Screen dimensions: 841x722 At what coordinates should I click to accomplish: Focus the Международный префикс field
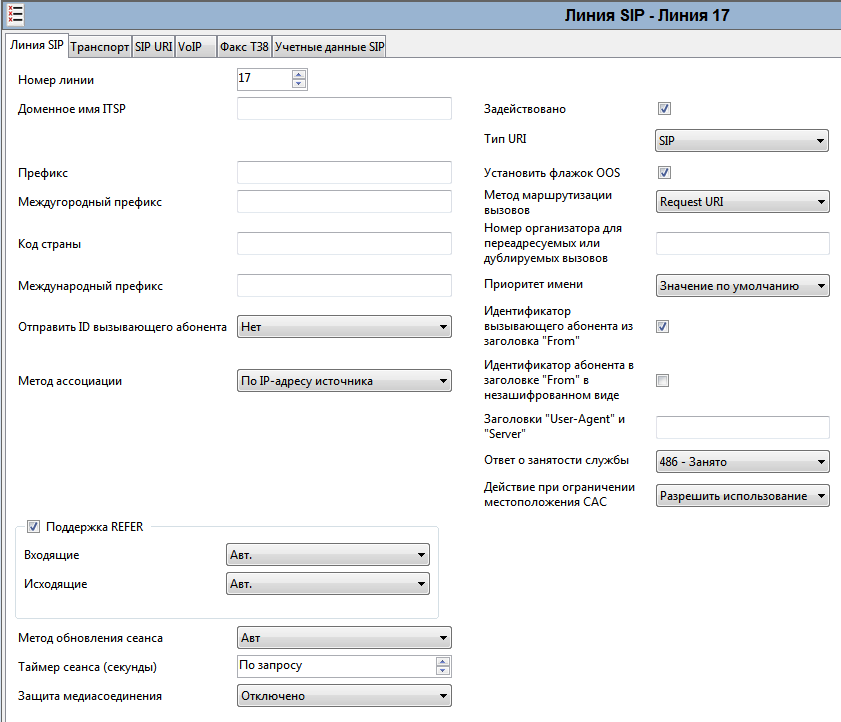click(x=344, y=285)
